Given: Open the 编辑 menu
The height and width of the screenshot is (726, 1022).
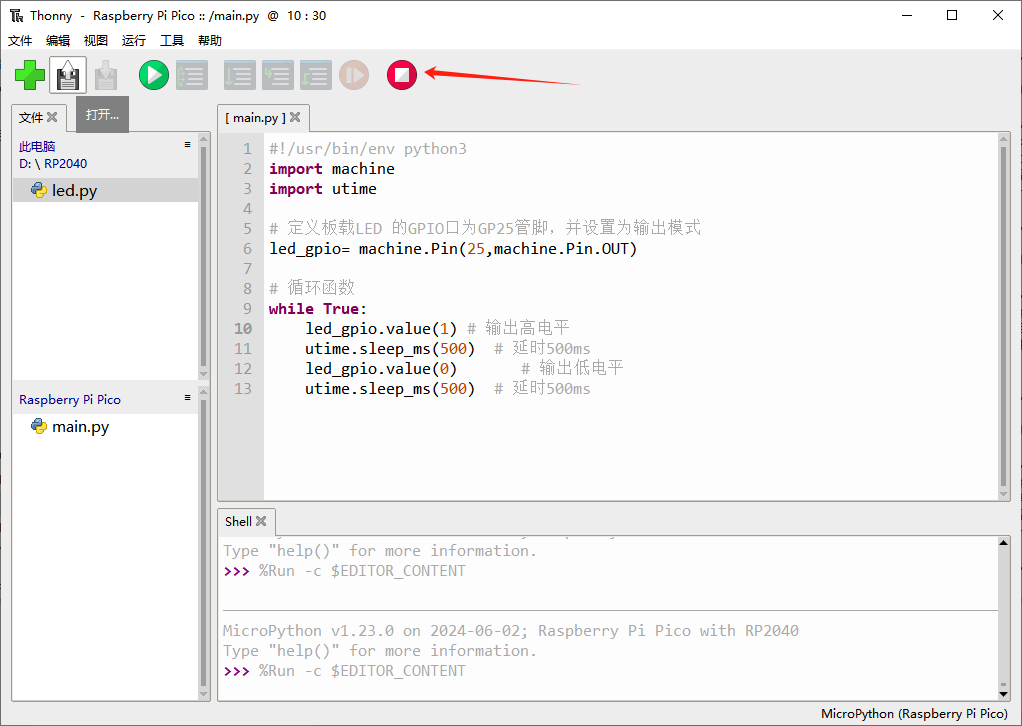Looking at the screenshot, I should [58, 40].
